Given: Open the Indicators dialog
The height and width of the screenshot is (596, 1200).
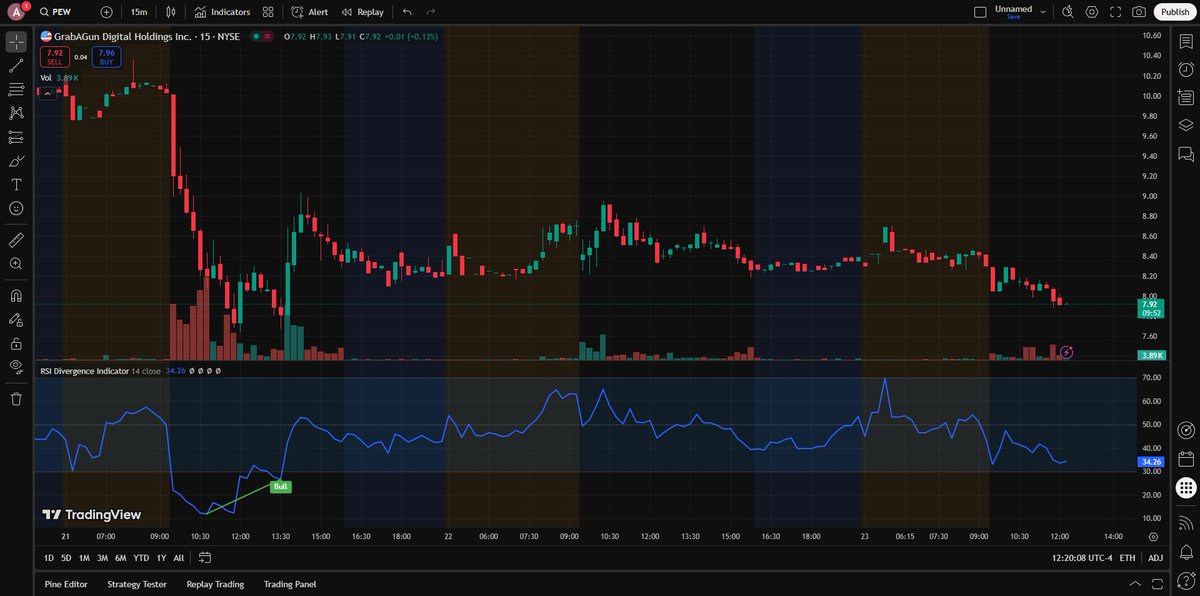Looking at the screenshot, I should click(222, 12).
